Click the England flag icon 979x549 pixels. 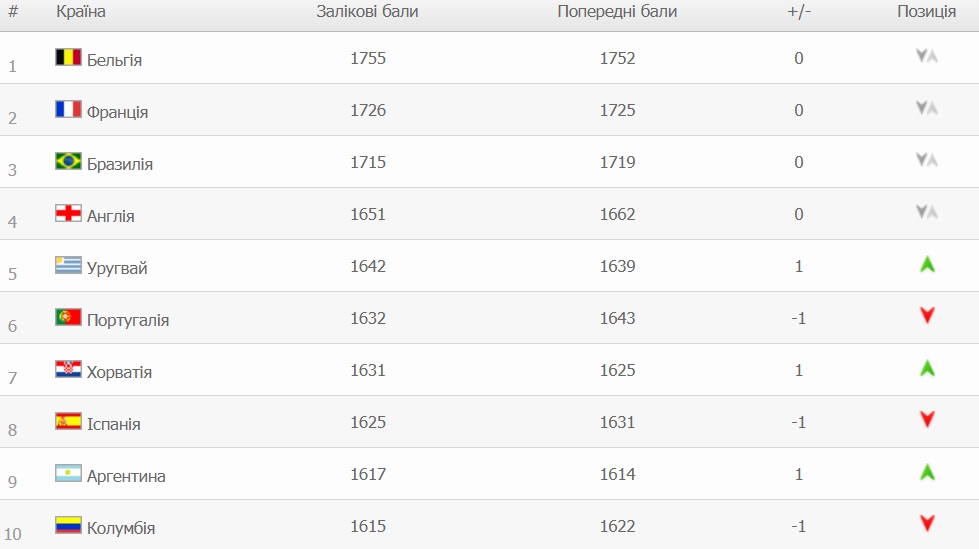tap(68, 213)
